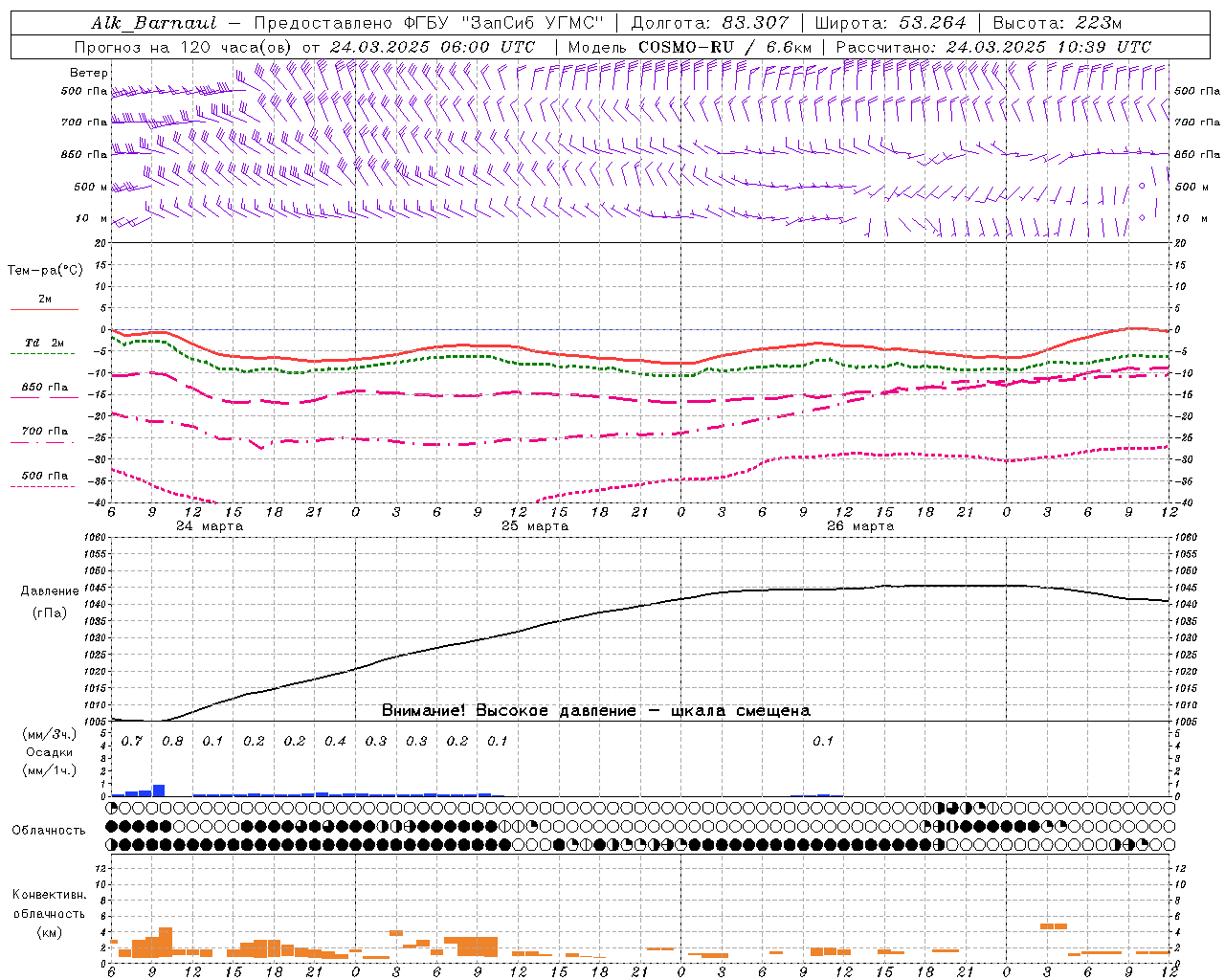Image resolution: width=1225 pixels, height=980 pixels.
Task: Click the '850 гПа' temperature legend entry
Action: click(44, 388)
